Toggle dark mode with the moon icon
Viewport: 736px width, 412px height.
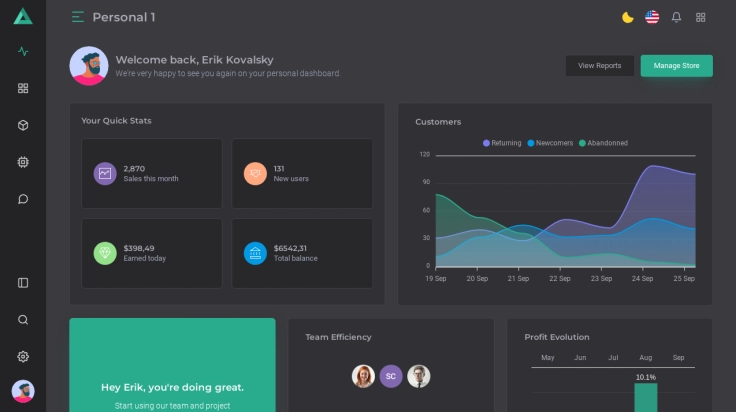pyautogui.click(x=628, y=17)
